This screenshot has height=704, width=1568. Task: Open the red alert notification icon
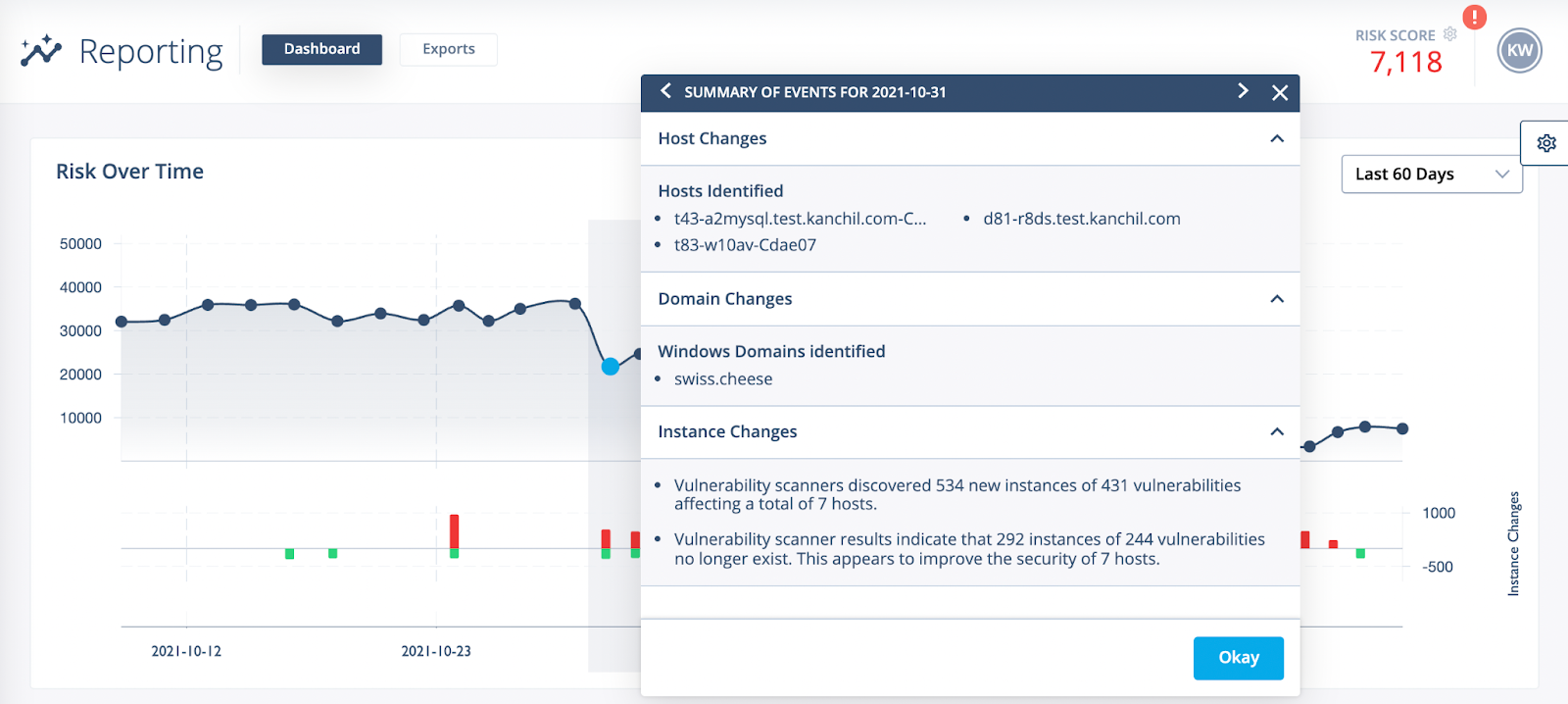(x=1474, y=18)
